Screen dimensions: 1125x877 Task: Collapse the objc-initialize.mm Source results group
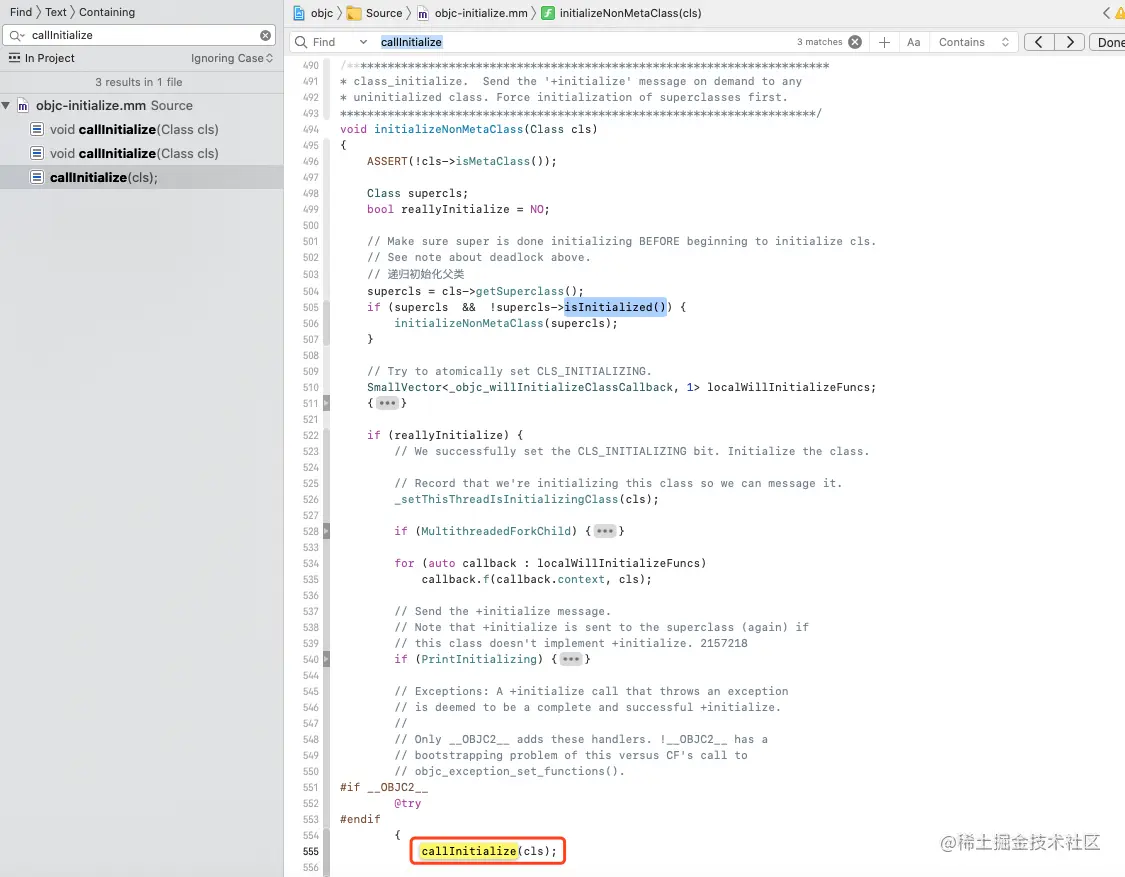(6, 105)
